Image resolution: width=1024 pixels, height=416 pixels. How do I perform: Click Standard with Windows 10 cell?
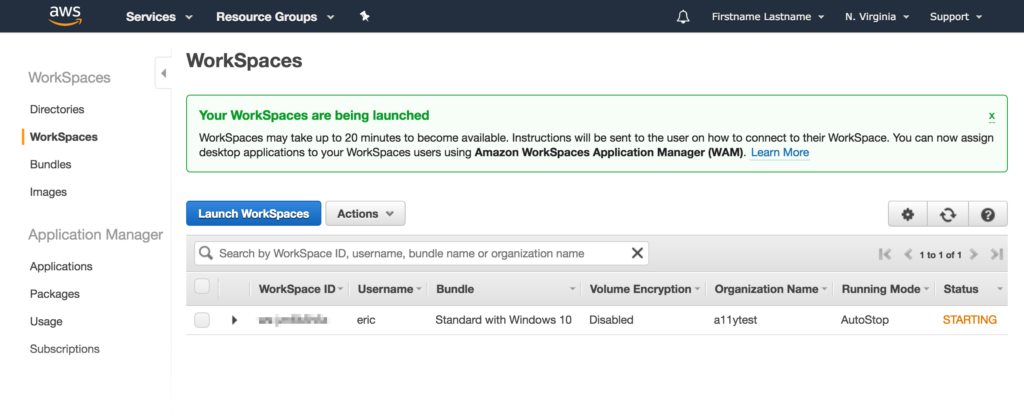[x=504, y=320]
